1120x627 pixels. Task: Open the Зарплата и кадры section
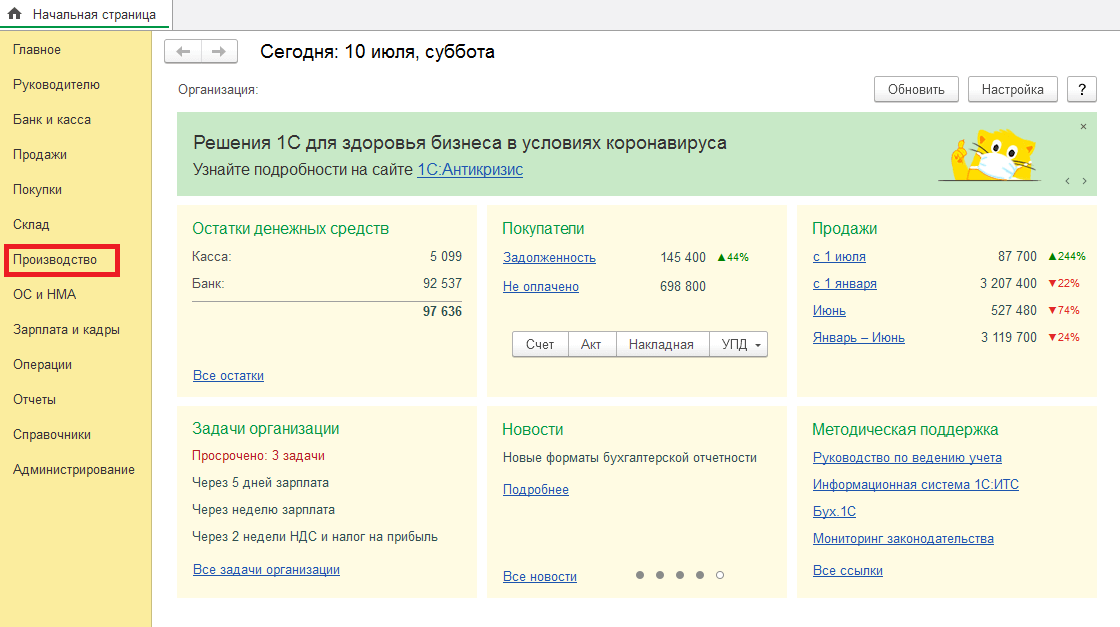pos(67,330)
